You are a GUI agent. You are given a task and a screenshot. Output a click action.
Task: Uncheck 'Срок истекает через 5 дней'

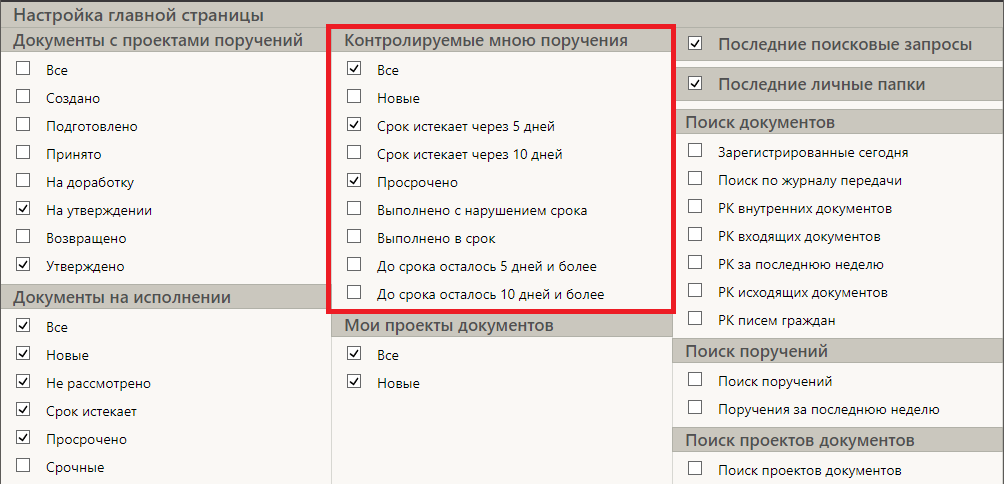tap(354, 126)
